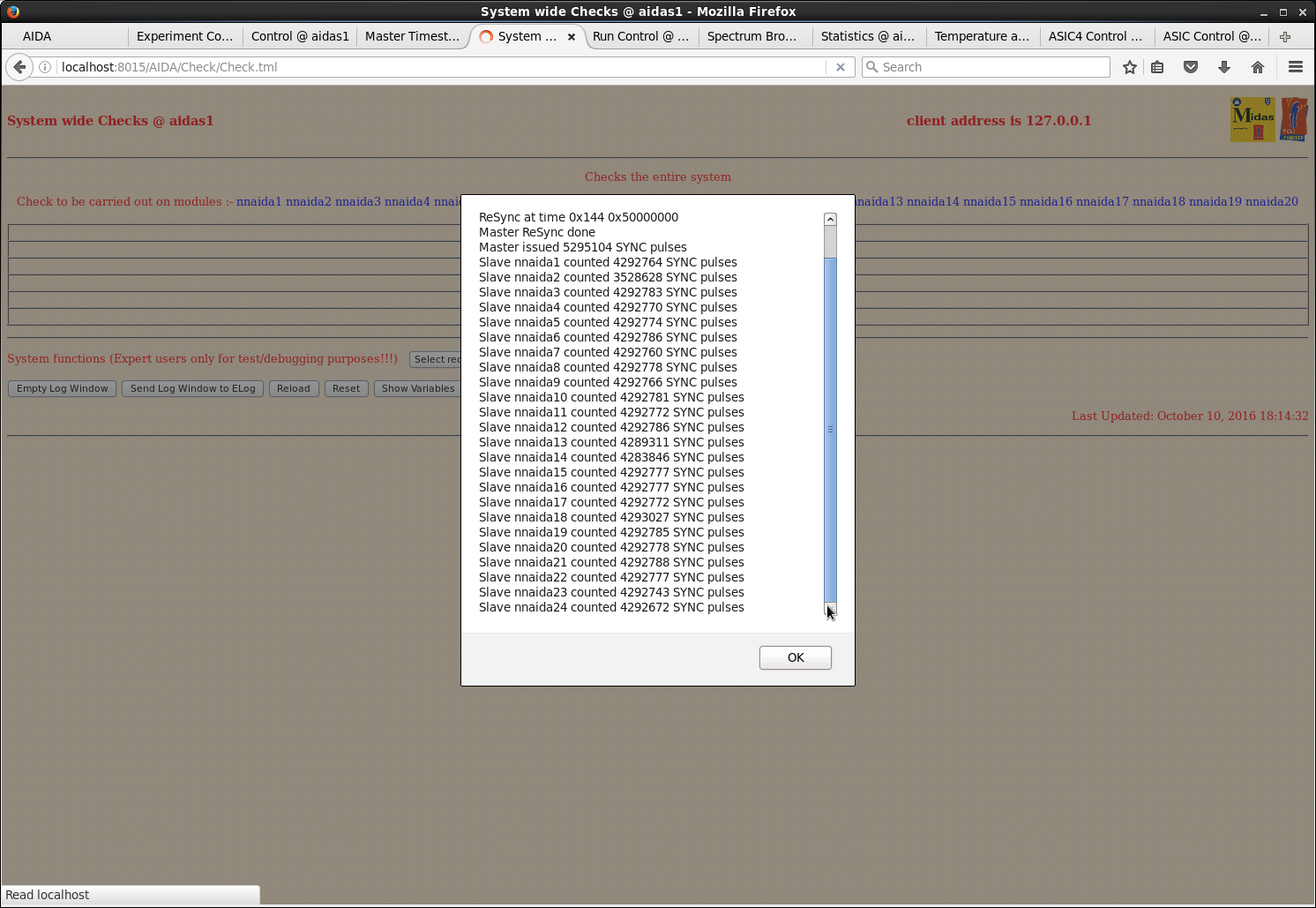The height and width of the screenshot is (908, 1316).
Task: Open a new tab with plus icon
Action: coord(1285,36)
